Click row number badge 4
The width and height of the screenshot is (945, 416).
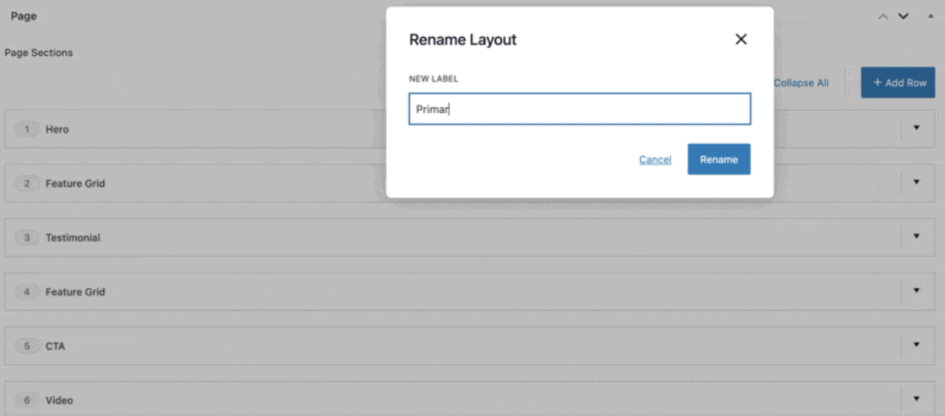(27, 292)
